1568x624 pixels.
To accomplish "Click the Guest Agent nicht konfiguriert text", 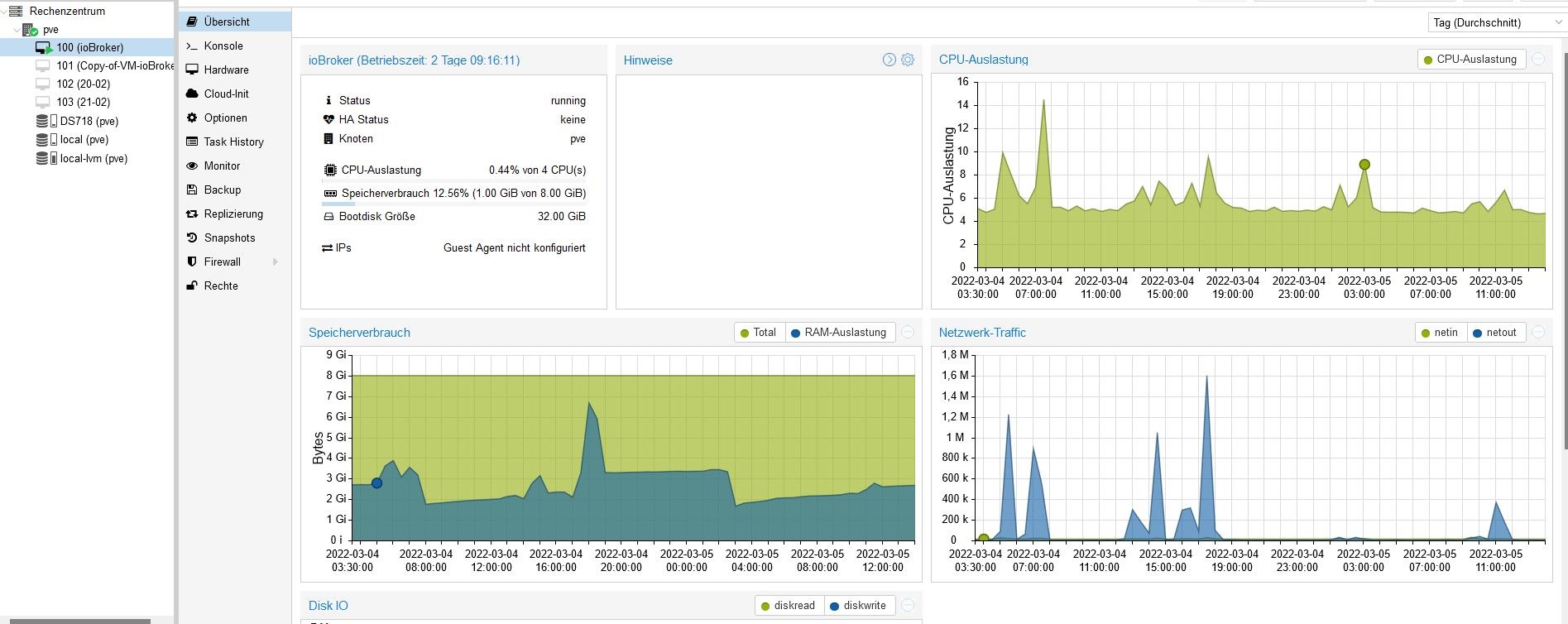I will (515, 247).
